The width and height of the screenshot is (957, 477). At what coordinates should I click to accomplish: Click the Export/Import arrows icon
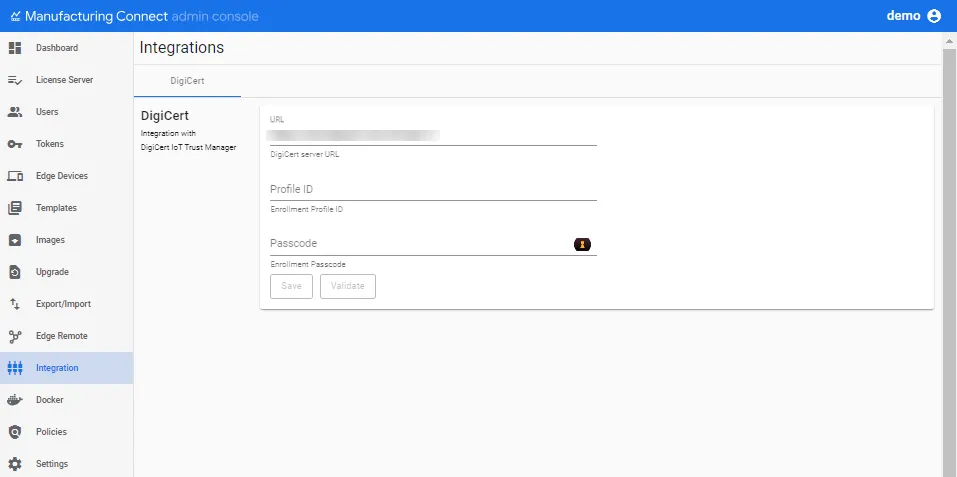click(15, 304)
